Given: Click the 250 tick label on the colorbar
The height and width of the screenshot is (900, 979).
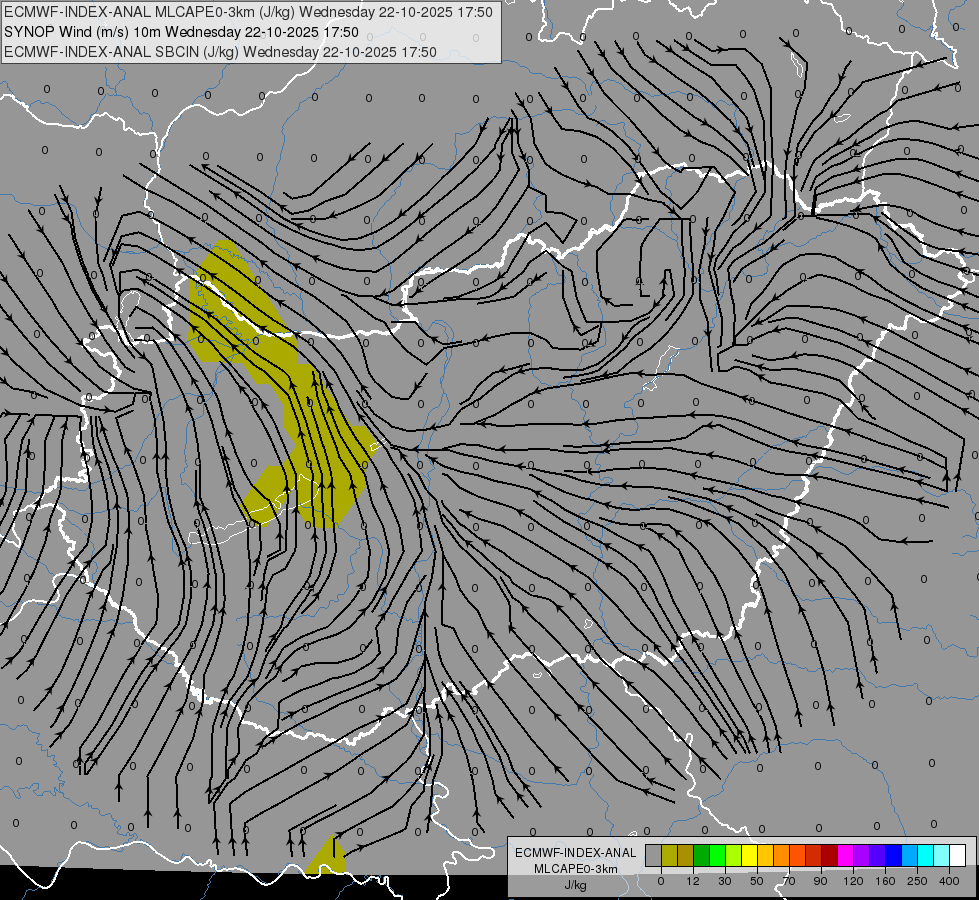Looking at the screenshot, I should click(x=917, y=881).
